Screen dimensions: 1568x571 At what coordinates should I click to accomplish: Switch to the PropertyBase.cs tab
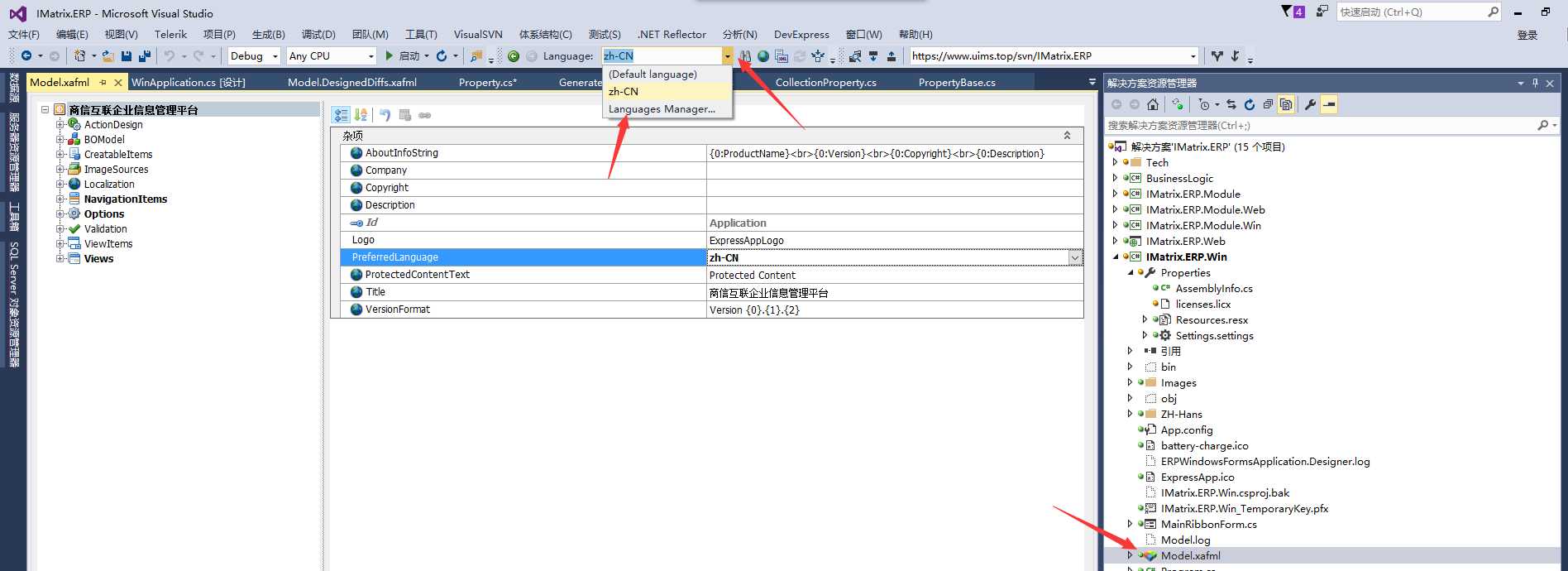coord(957,82)
